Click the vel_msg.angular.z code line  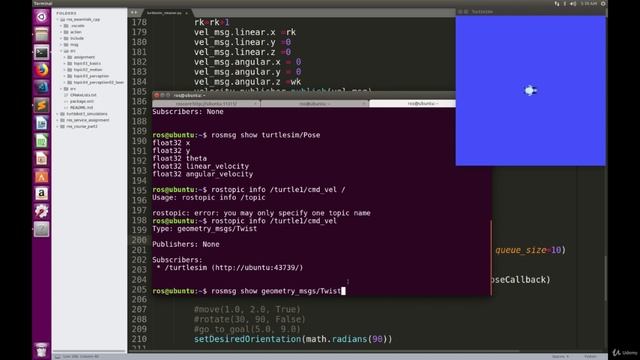247,82
